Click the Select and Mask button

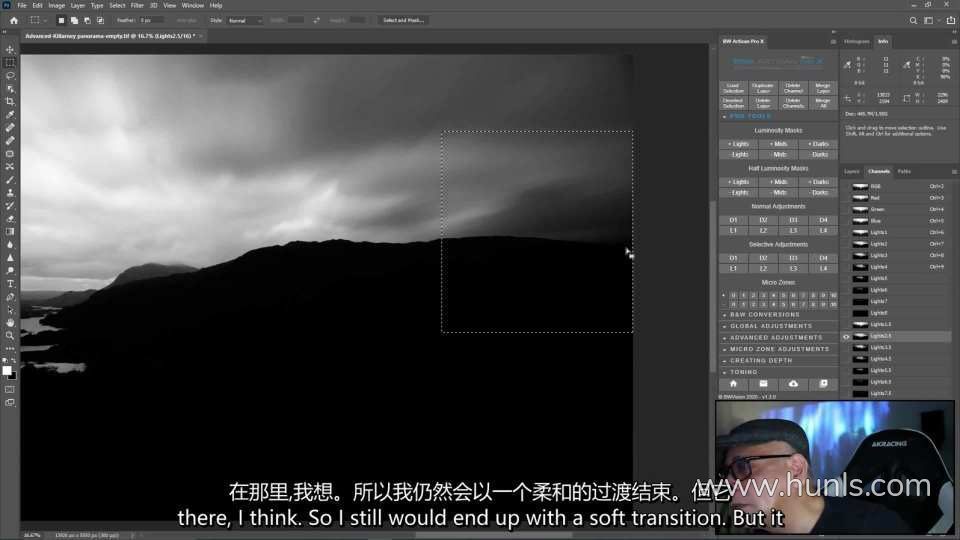coord(403,20)
